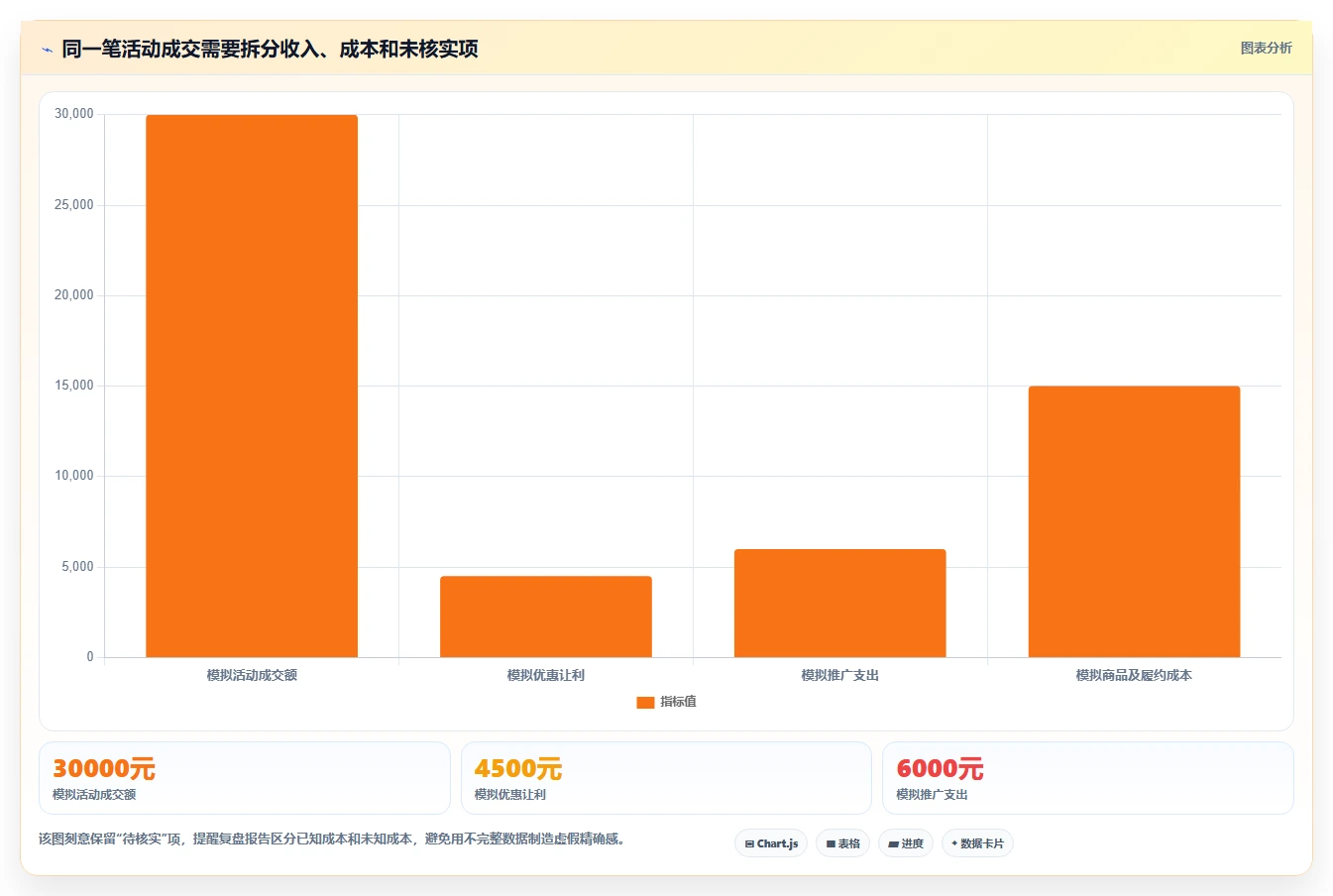Click the 模拟商品及履约成本 bar
1333x896 pixels.
[x=1134, y=521]
